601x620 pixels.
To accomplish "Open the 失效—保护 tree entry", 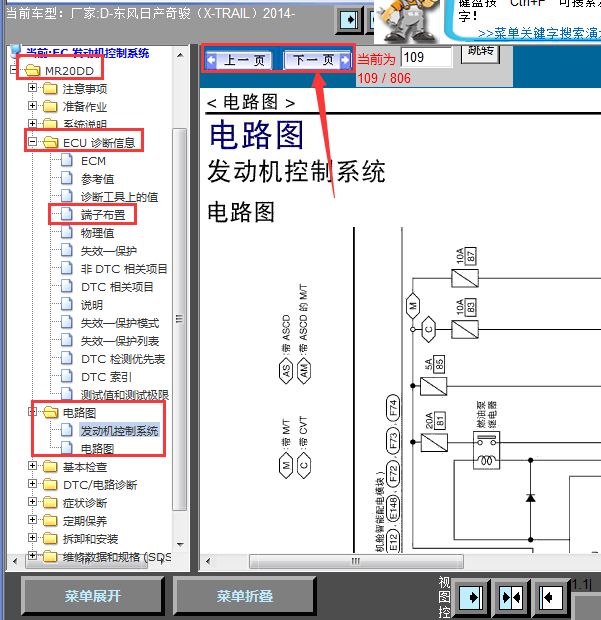I will [109, 251].
